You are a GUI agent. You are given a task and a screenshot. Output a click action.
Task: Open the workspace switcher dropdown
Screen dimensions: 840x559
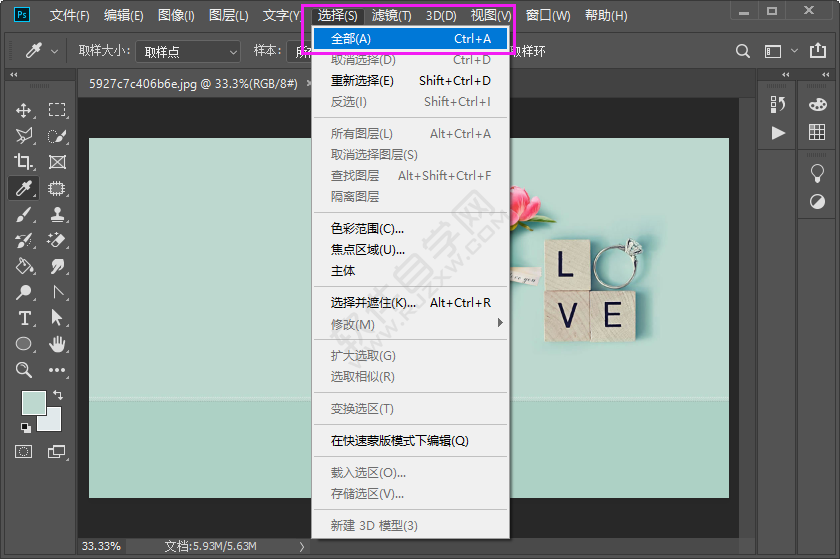coord(780,51)
